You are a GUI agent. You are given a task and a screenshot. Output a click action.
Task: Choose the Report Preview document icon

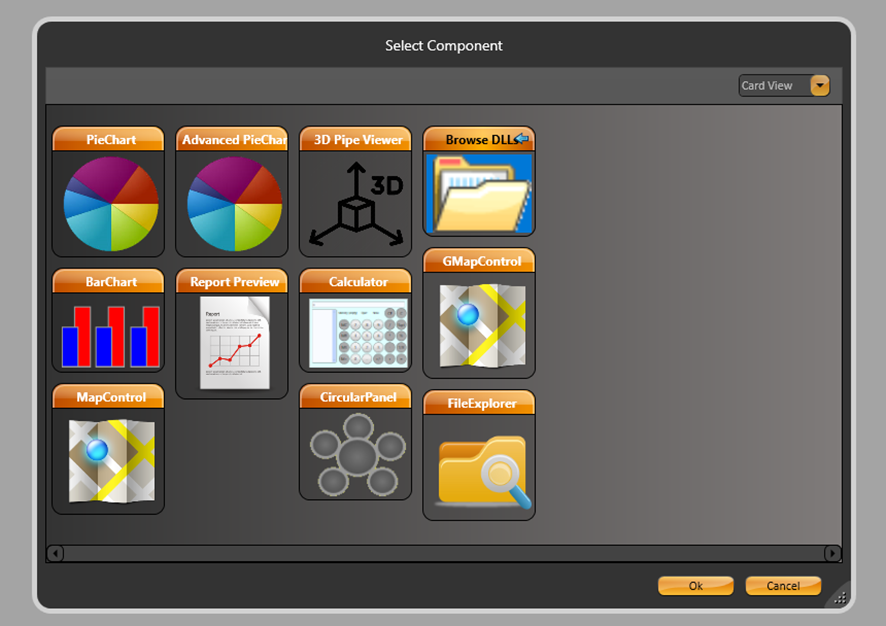tap(233, 342)
